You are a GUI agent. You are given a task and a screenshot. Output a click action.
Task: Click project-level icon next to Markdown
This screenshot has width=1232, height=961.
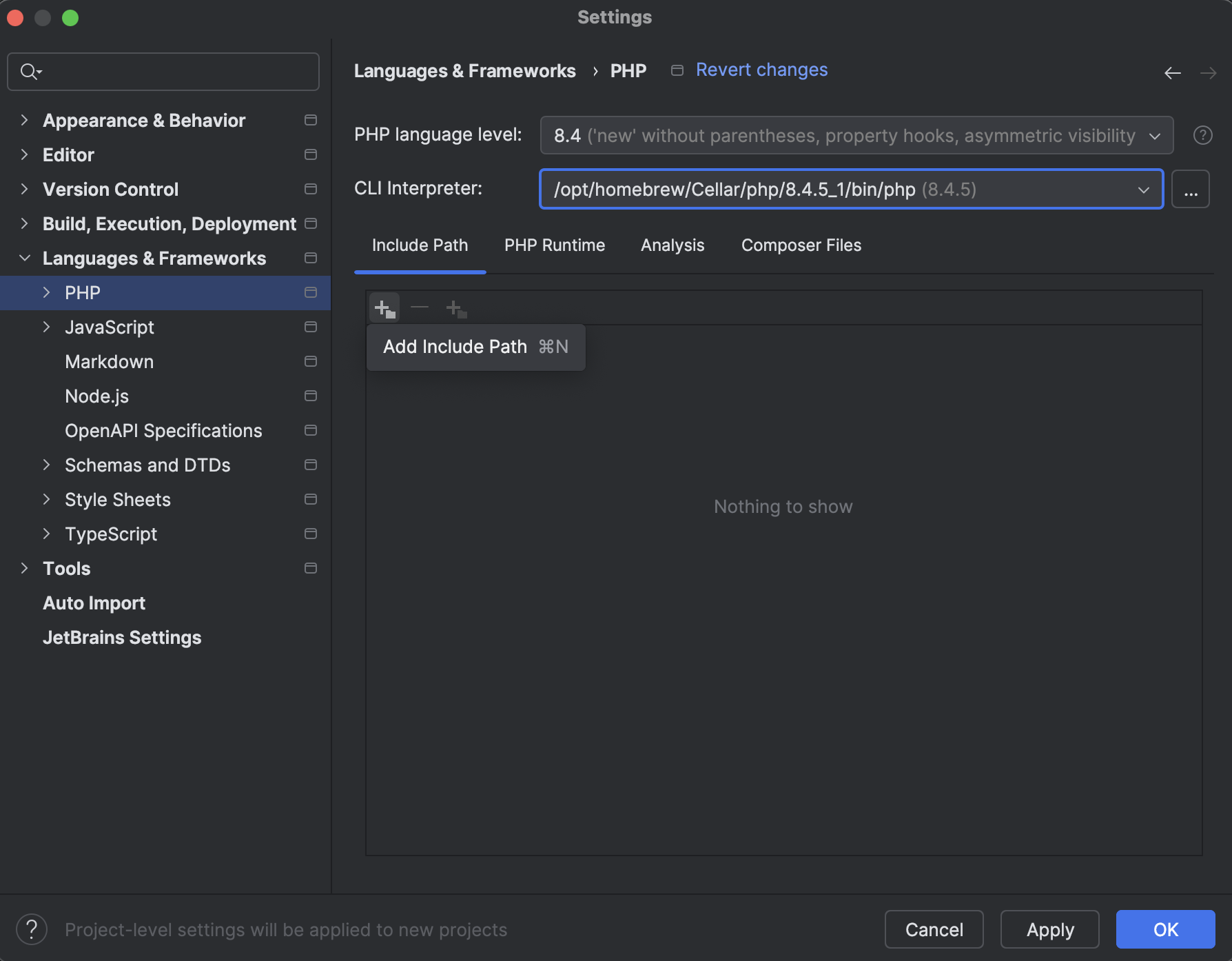point(311,361)
